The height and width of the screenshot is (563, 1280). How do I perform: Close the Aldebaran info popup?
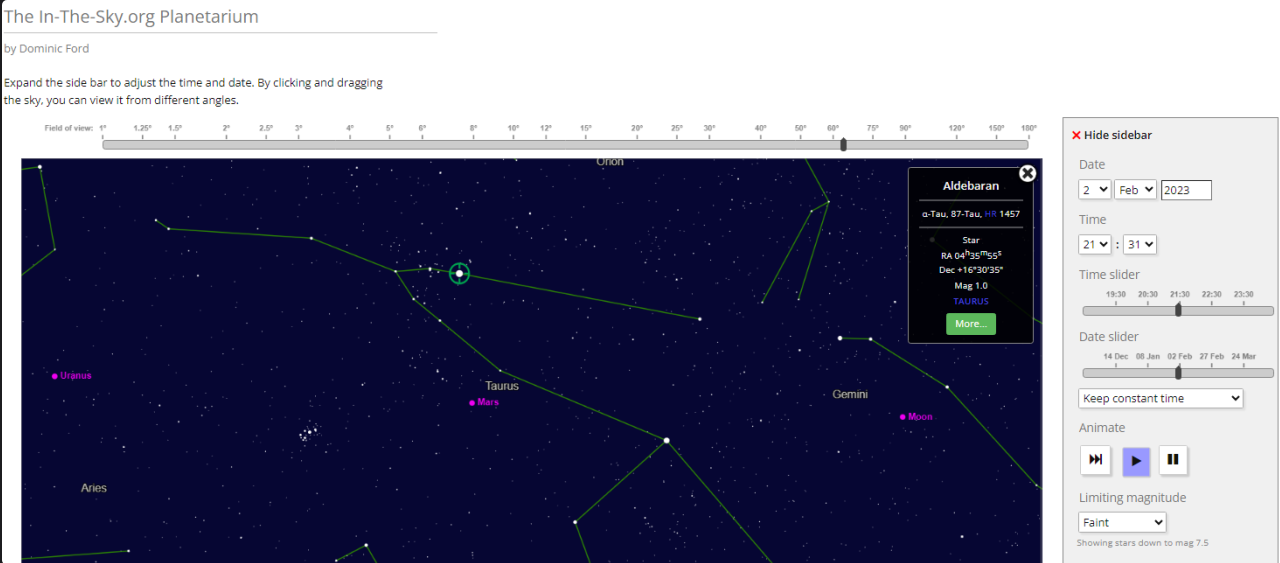pos(1027,173)
